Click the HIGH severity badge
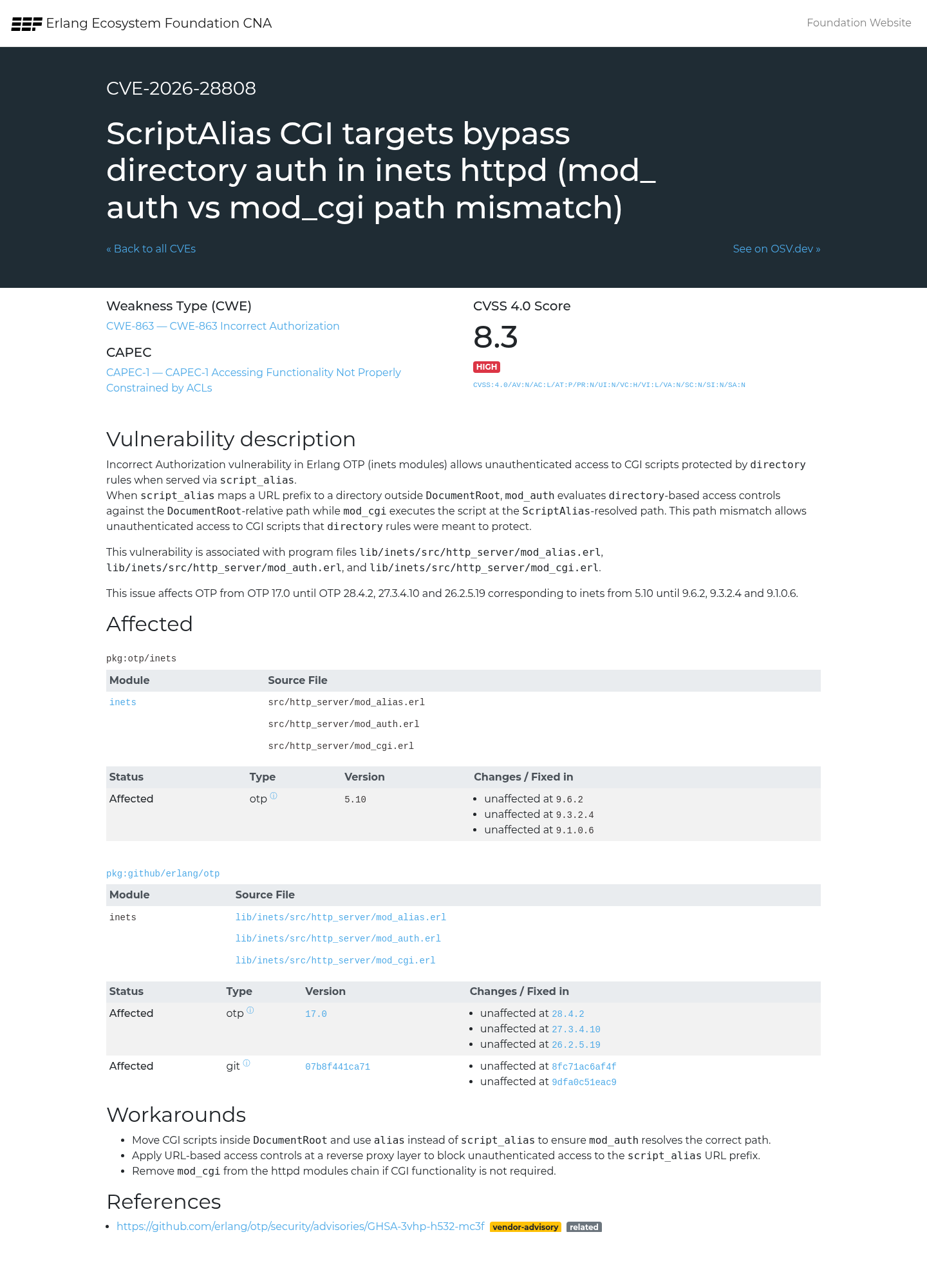The width and height of the screenshot is (927, 1288). (487, 367)
